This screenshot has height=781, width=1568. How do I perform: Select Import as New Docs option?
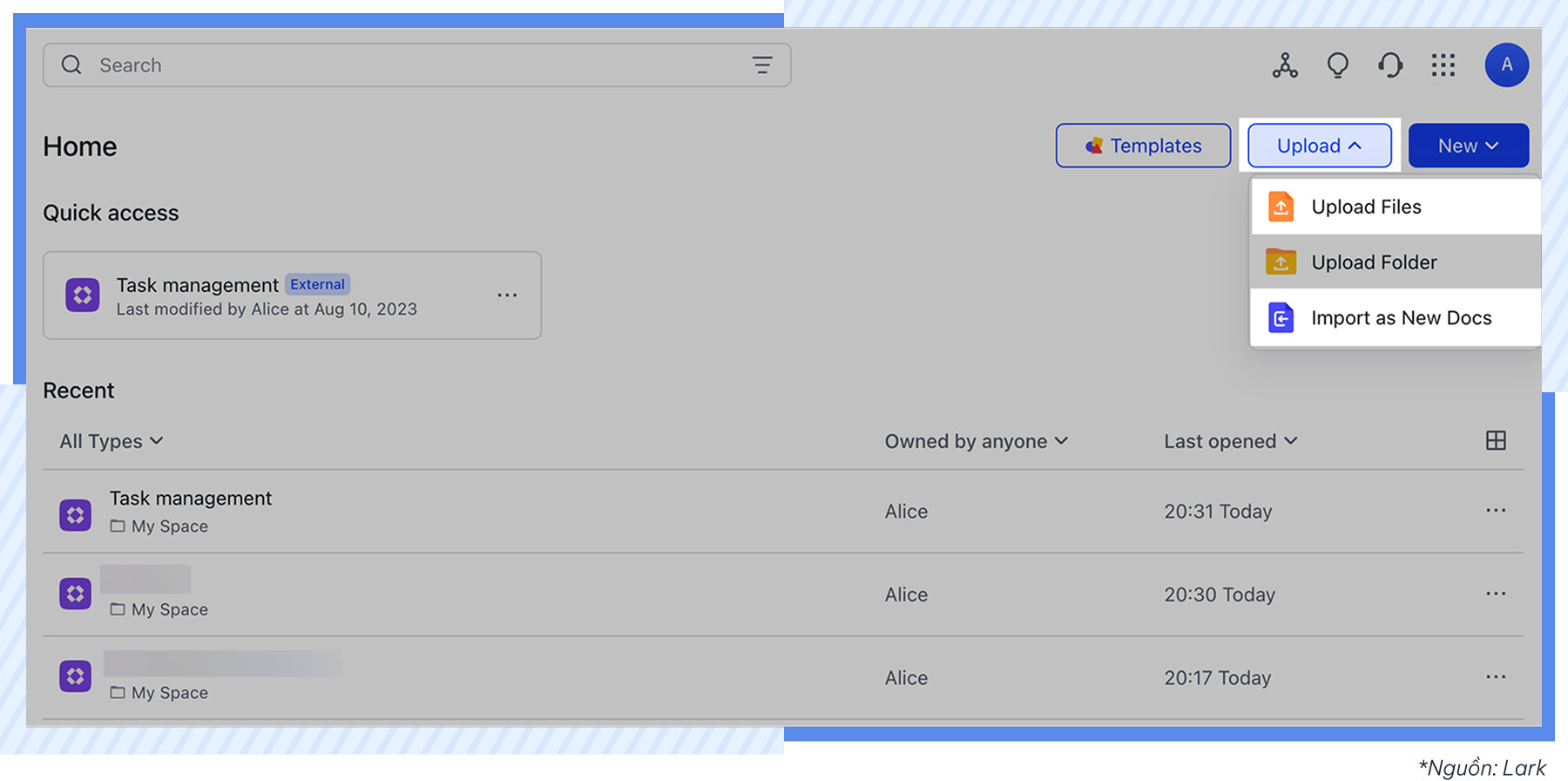click(x=1401, y=318)
